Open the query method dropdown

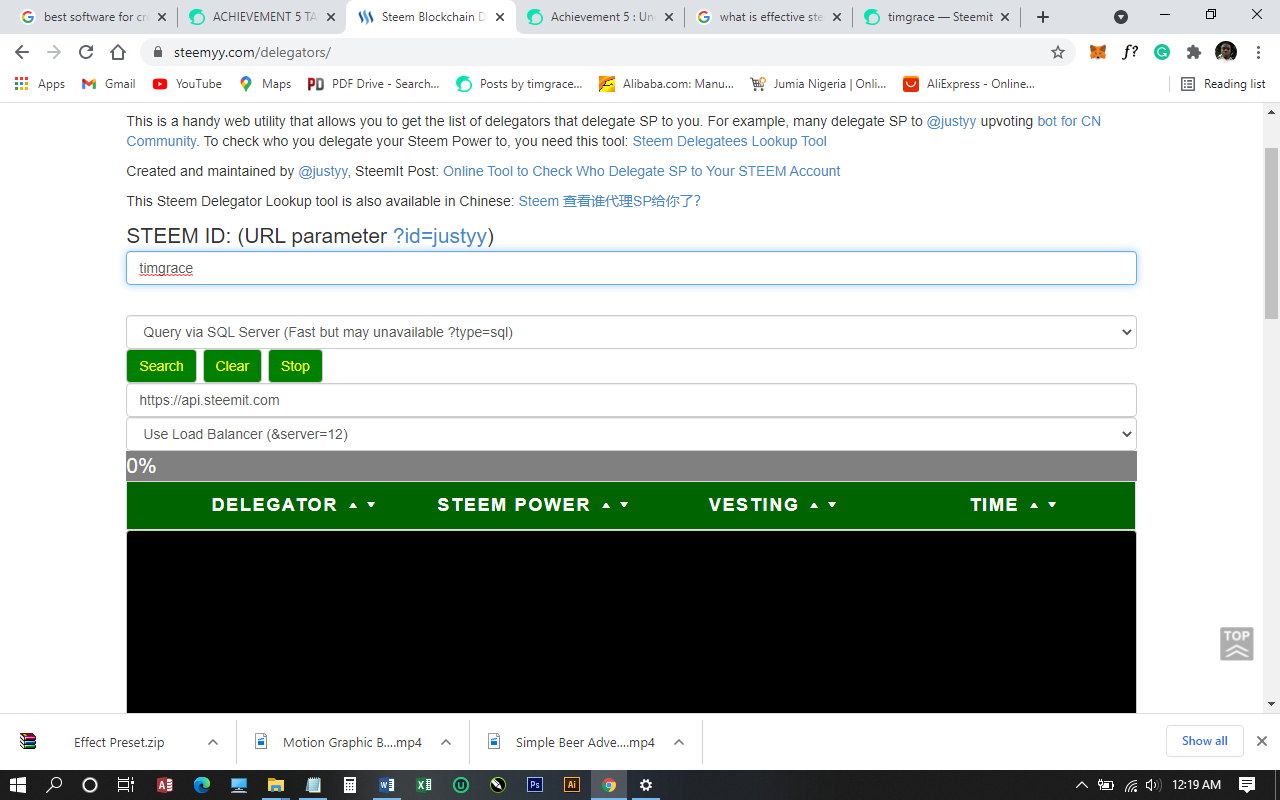631,331
